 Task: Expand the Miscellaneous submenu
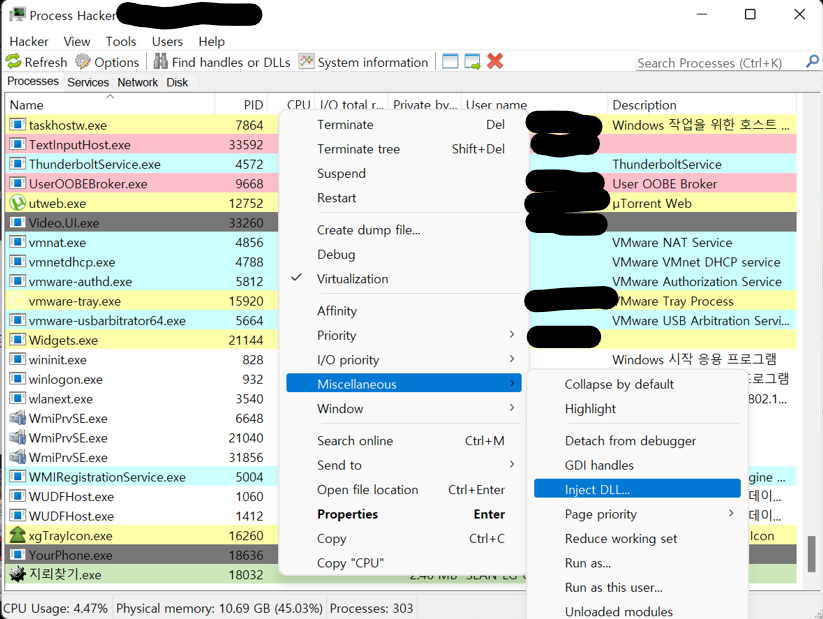(x=404, y=384)
